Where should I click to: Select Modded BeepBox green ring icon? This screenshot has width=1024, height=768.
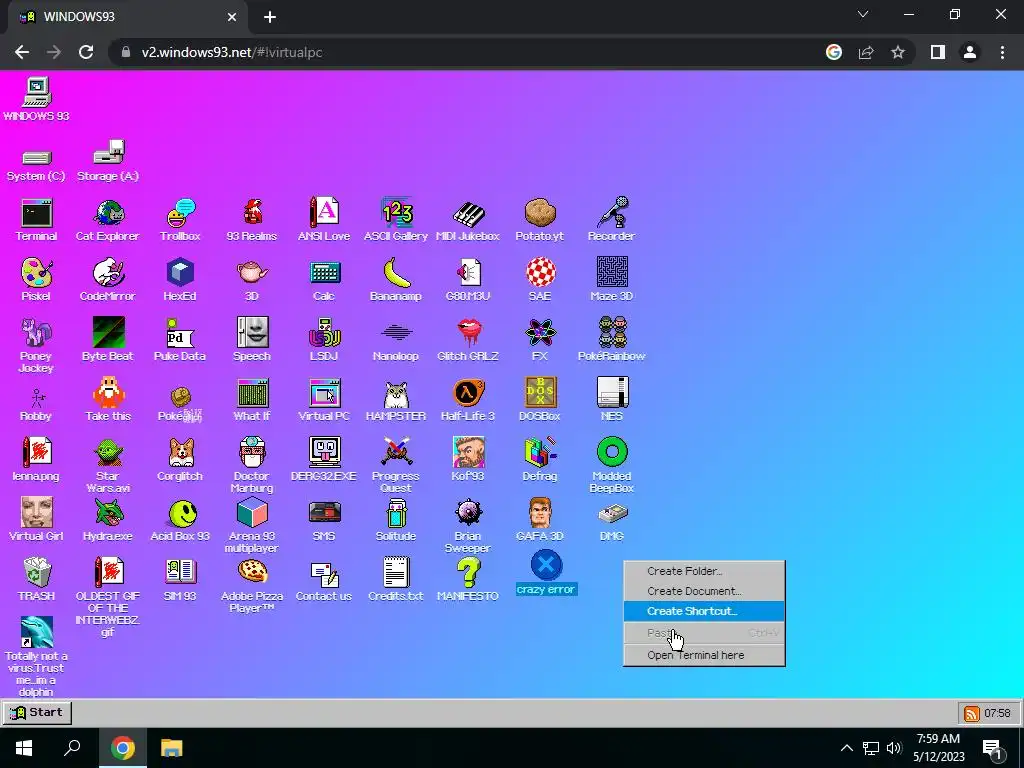(x=611, y=465)
